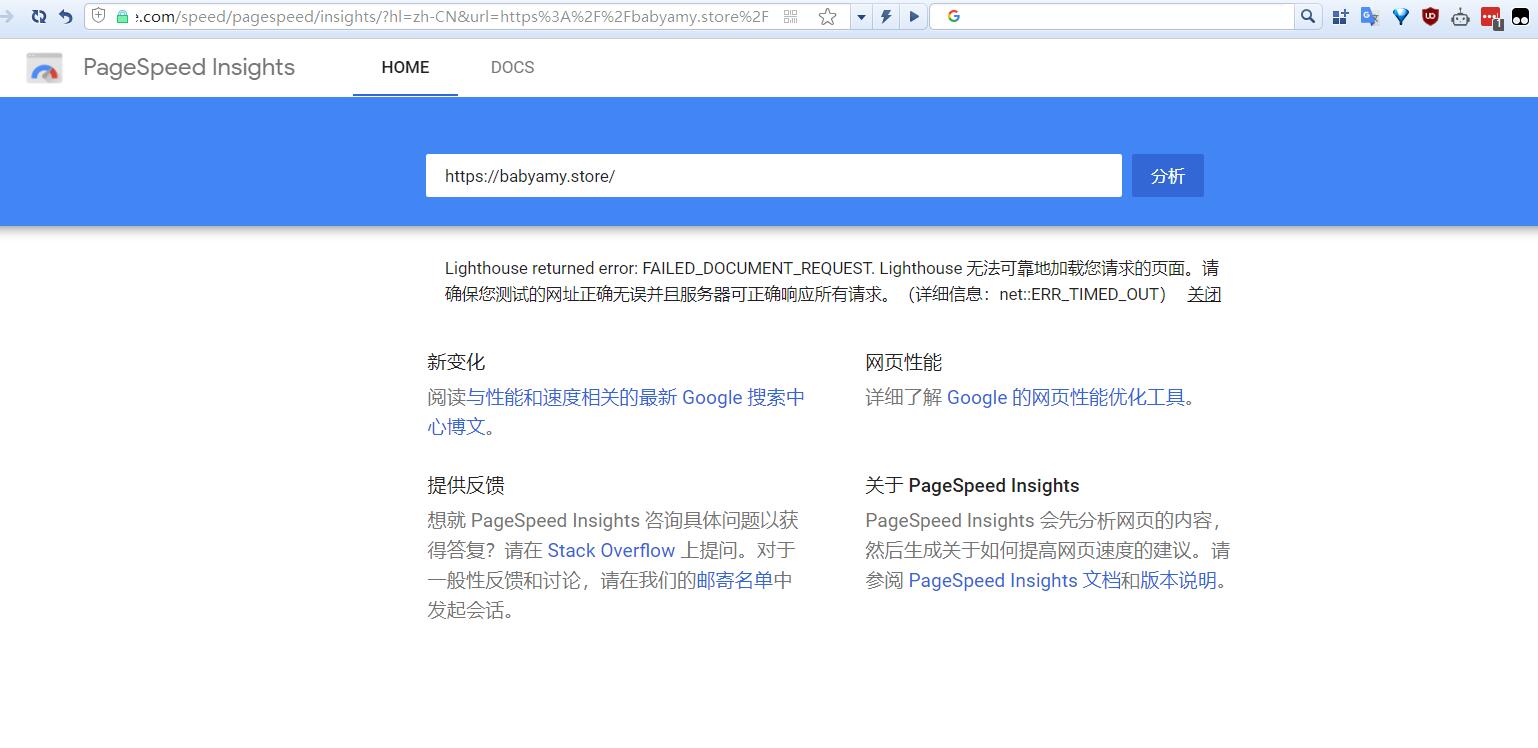Open the 版本说明 release notes link
Image resolution: width=1538 pixels, height=748 pixels.
(x=1179, y=580)
